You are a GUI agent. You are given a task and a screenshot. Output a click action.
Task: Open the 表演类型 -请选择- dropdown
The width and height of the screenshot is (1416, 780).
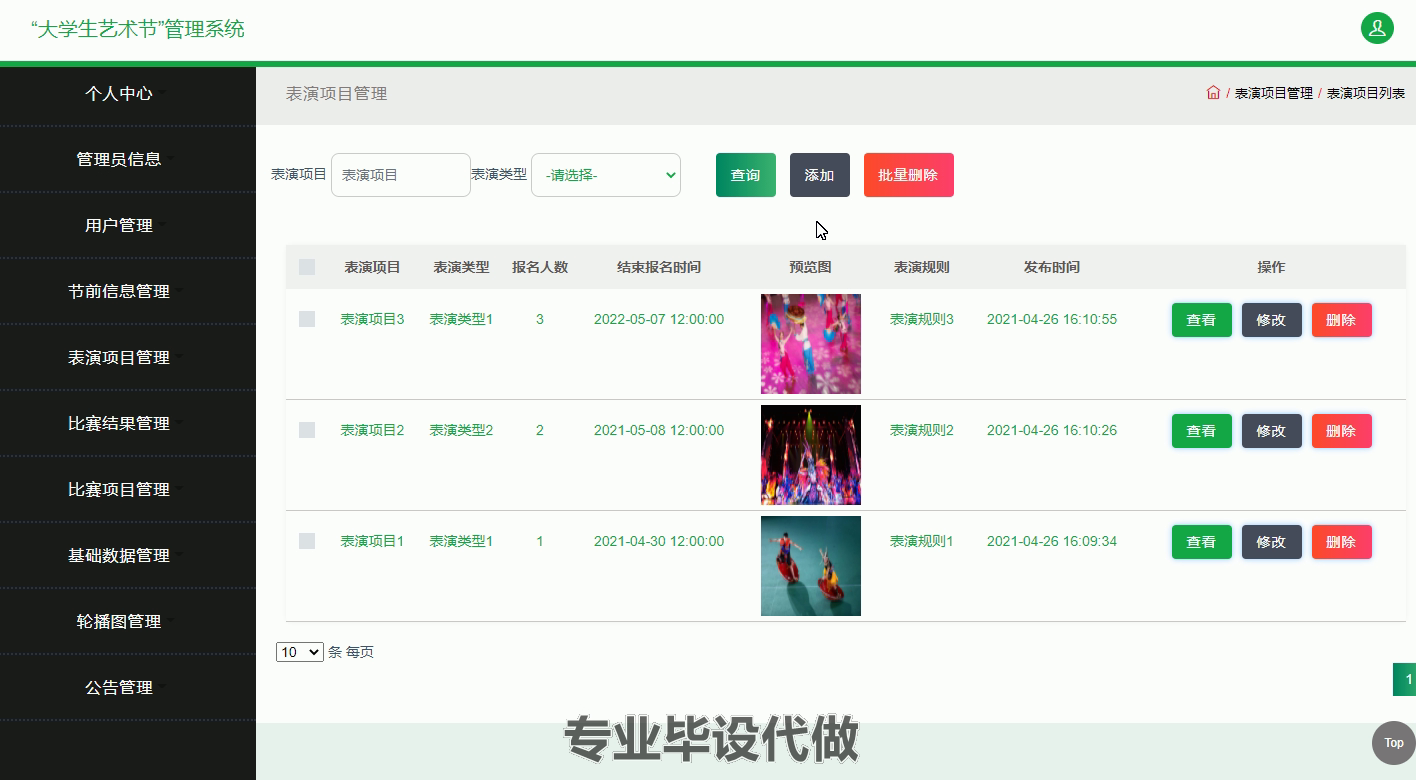coord(606,175)
